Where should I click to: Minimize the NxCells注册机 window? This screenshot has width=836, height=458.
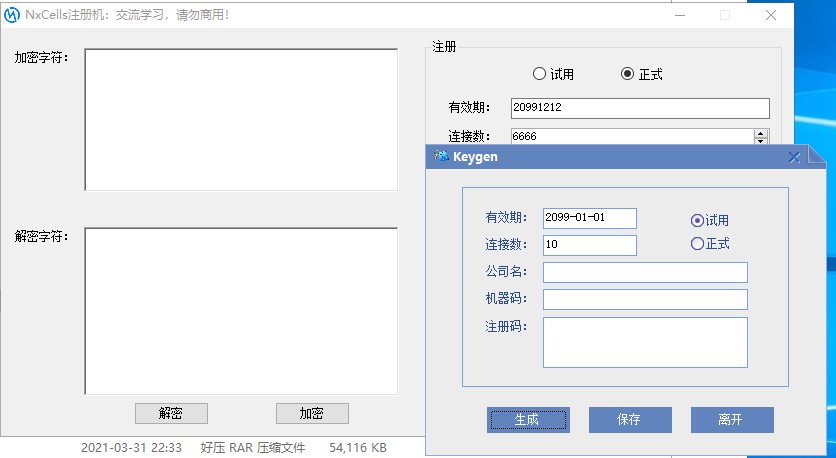(x=680, y=15)
